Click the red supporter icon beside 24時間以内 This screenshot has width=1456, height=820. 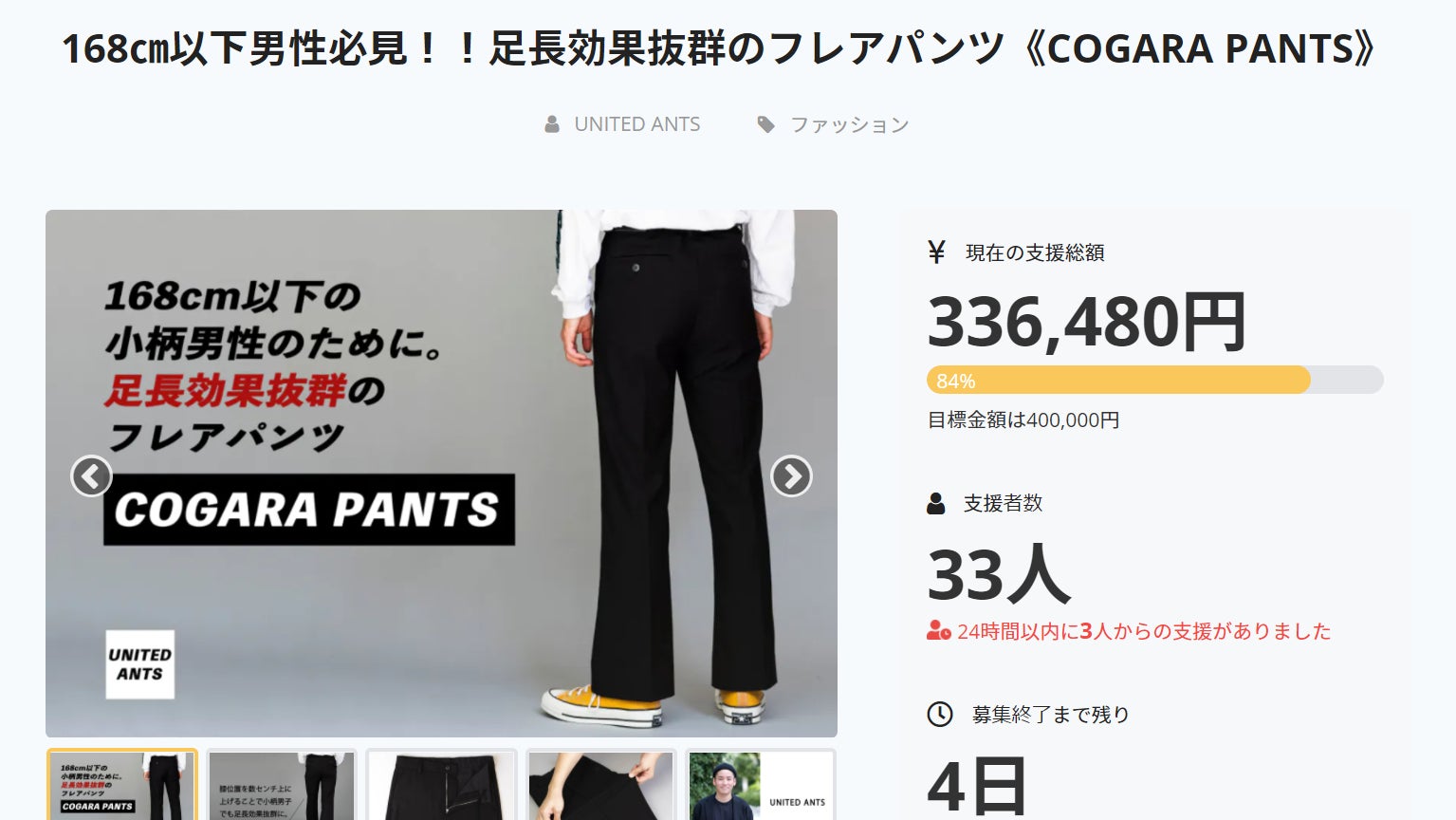point(938,630)
